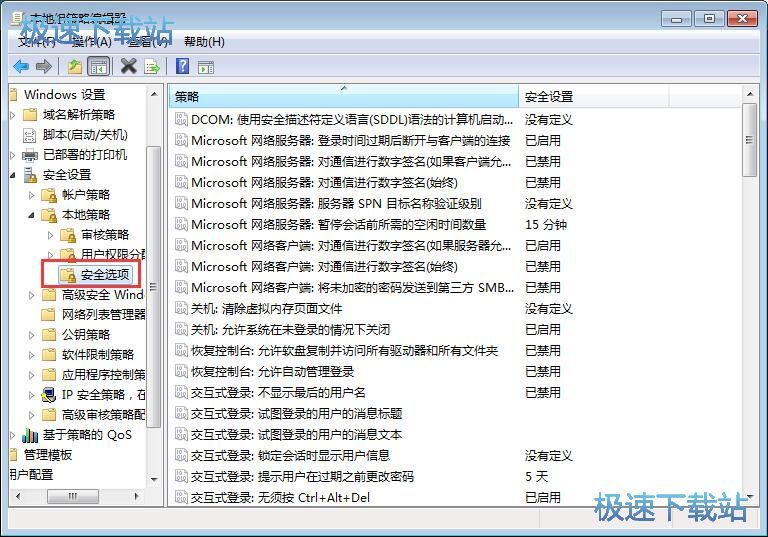
Task: Select 安全选项 in the tree
Action: click(105, 275)
